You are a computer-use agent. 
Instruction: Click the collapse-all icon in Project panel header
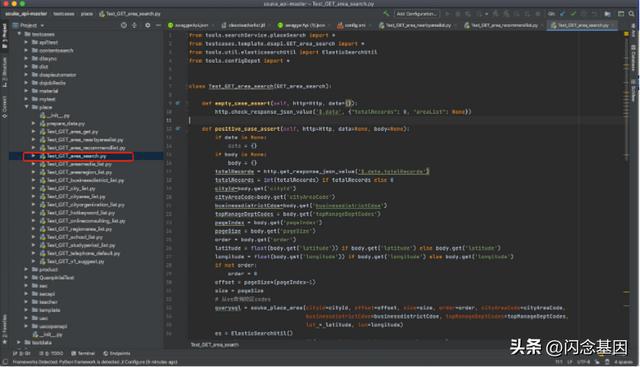tap(134, 25)
